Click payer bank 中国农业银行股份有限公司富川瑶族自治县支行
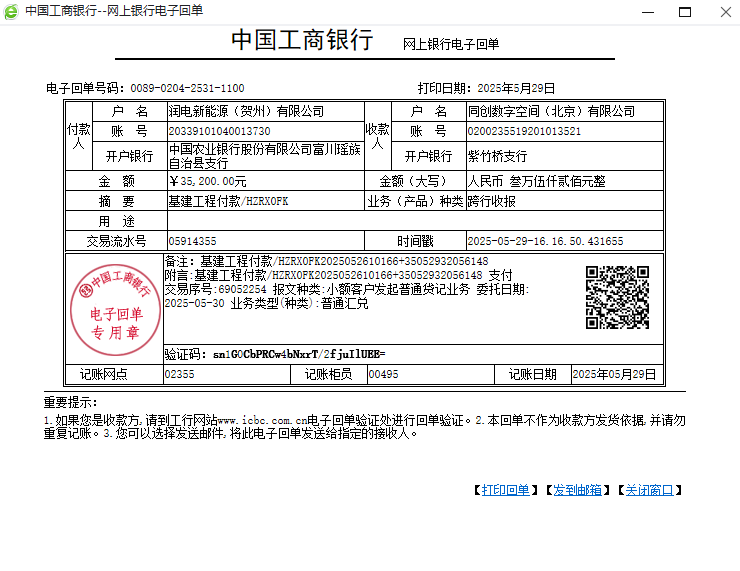740x571 pixels. [265, 156]
